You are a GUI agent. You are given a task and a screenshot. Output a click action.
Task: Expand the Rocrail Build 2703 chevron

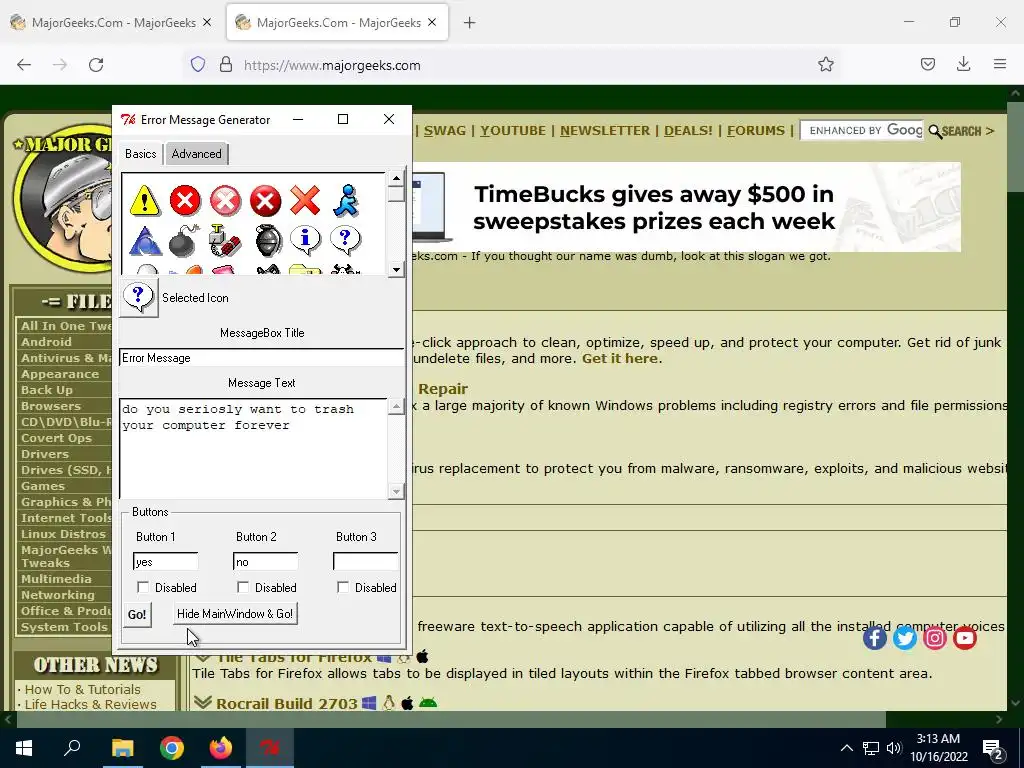pyautogui.click(x=202, y=703)
